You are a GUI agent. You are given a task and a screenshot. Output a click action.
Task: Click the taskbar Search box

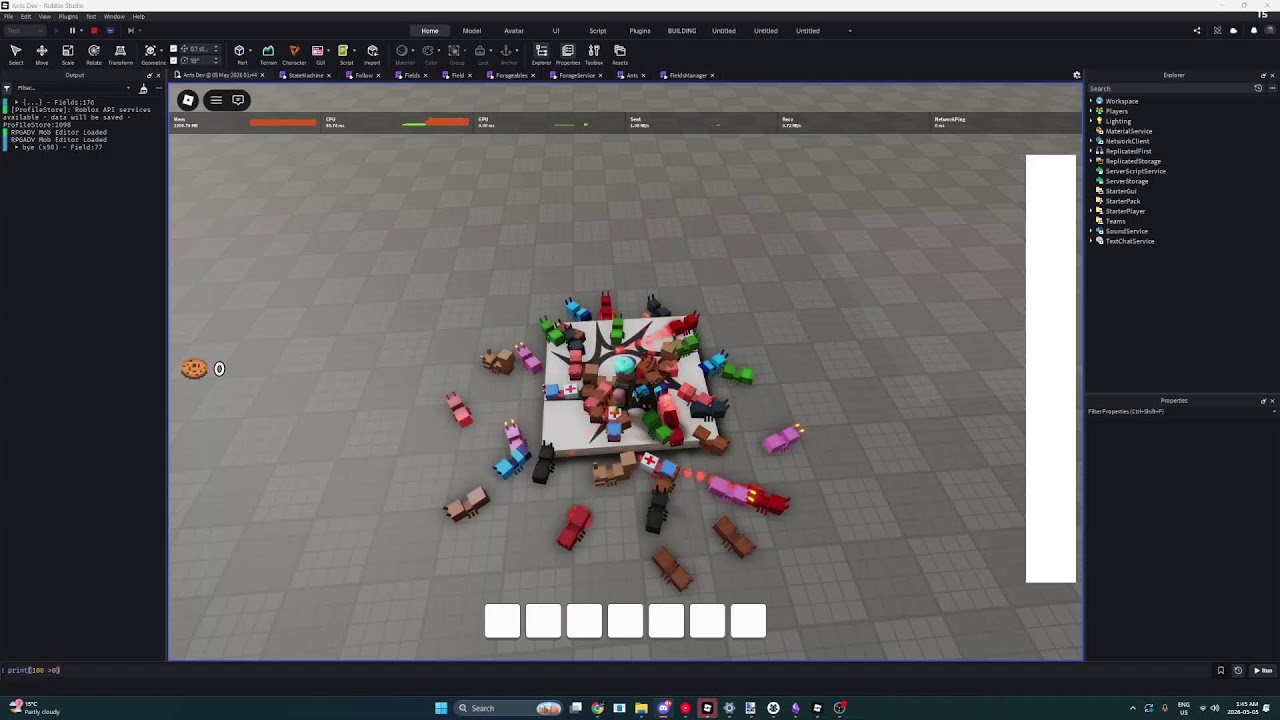coord(509,708)
